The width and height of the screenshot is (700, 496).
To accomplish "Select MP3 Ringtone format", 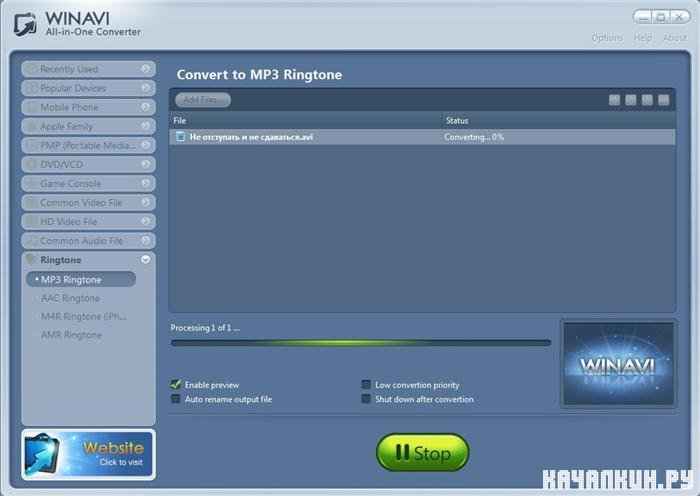I will [81, 279].
